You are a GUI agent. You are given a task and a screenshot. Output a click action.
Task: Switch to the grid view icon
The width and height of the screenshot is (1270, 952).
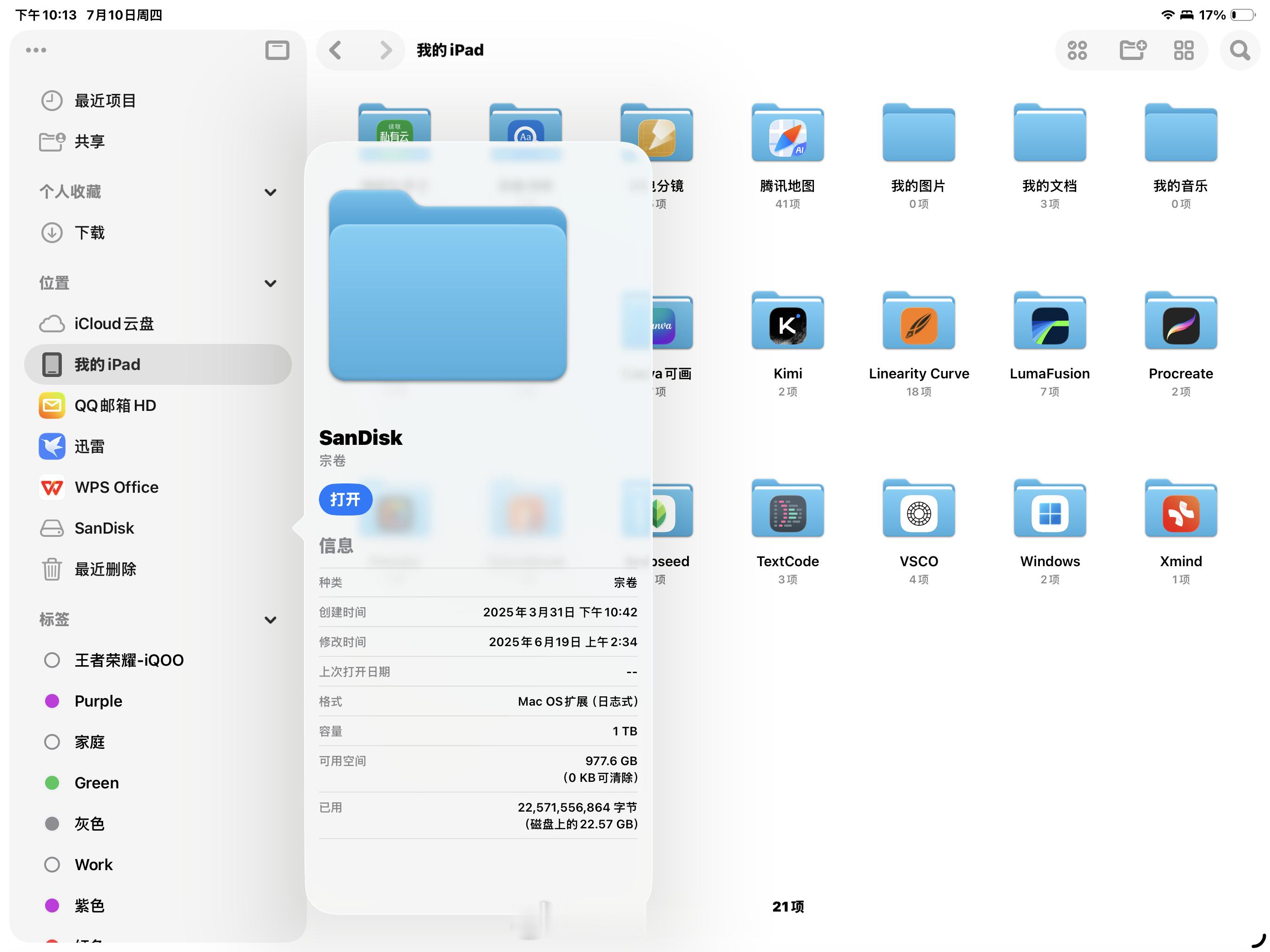coord(1184,50)
